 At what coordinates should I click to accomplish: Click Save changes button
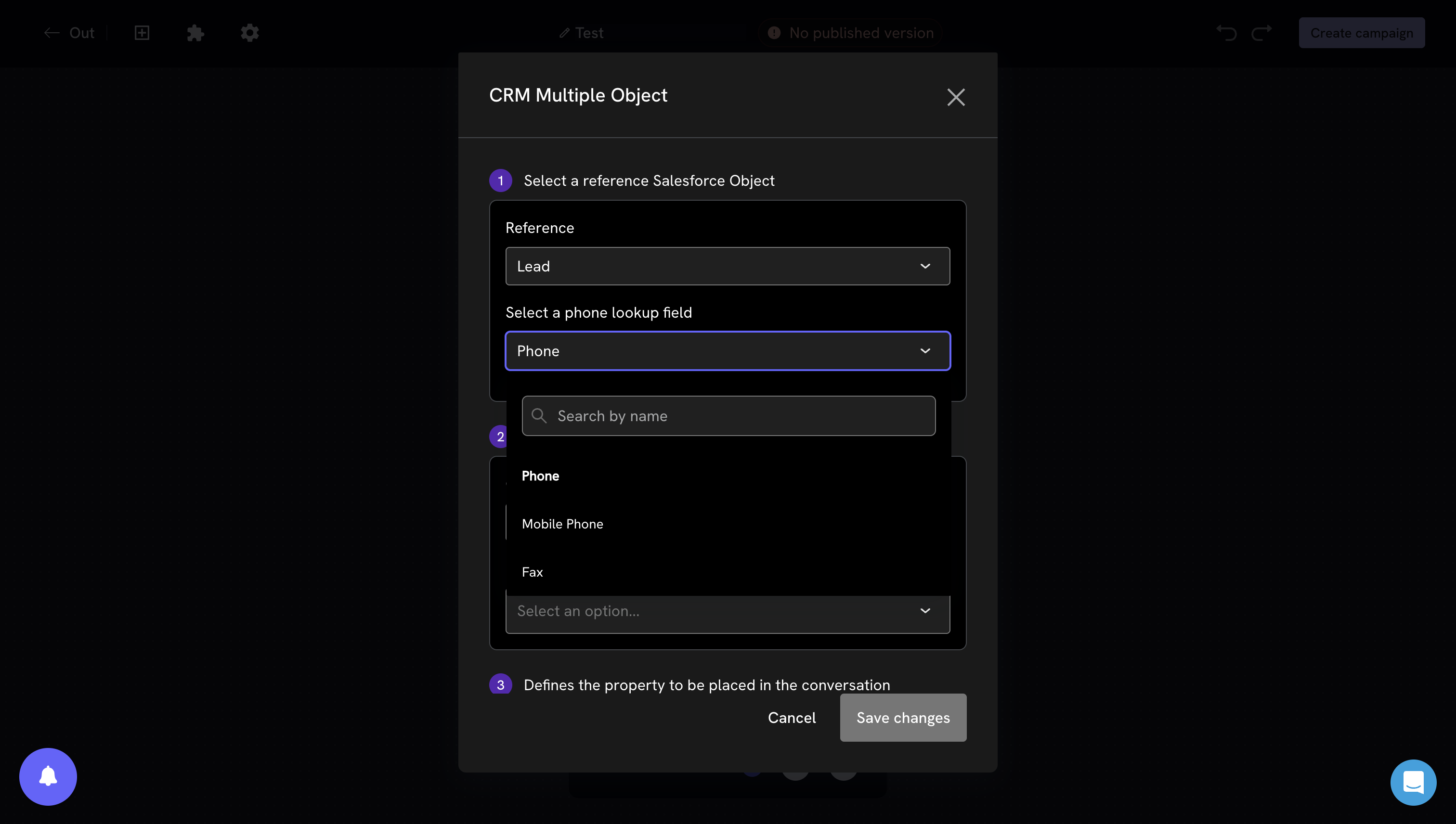click(x=903, y=718)
